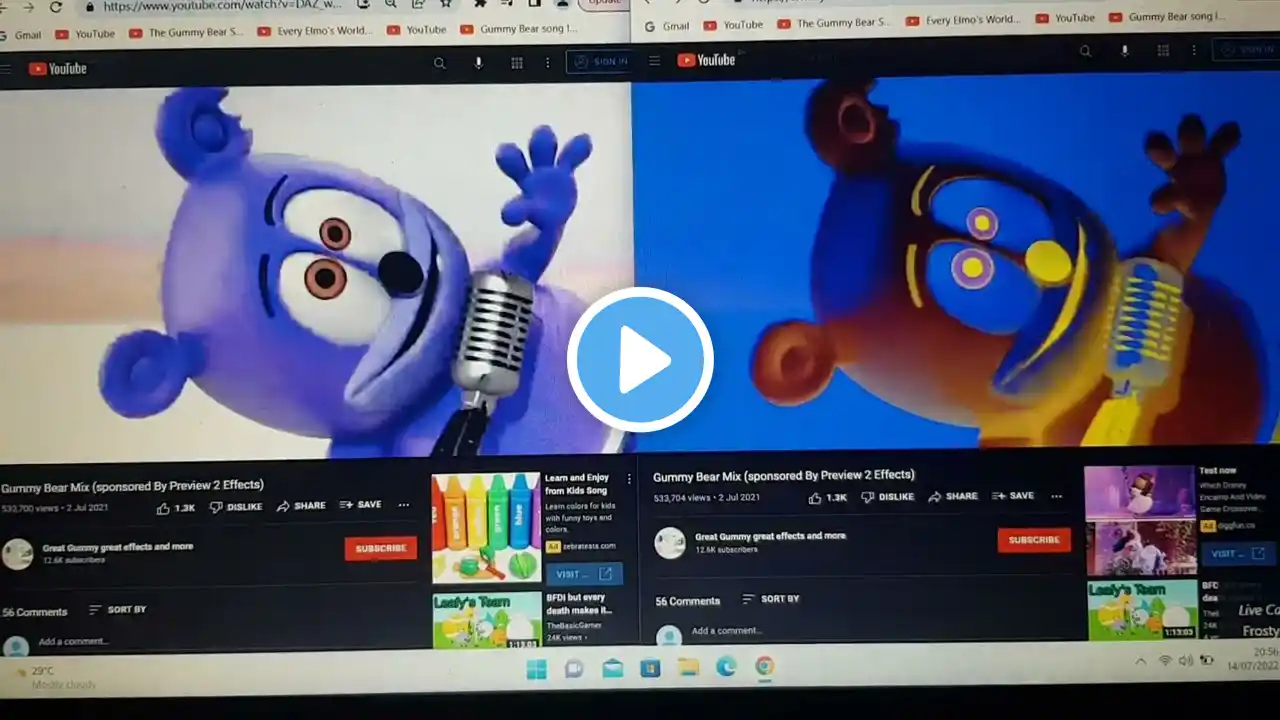Click VISIT on the zebratesta.com ad

click(x=584, y=574)
